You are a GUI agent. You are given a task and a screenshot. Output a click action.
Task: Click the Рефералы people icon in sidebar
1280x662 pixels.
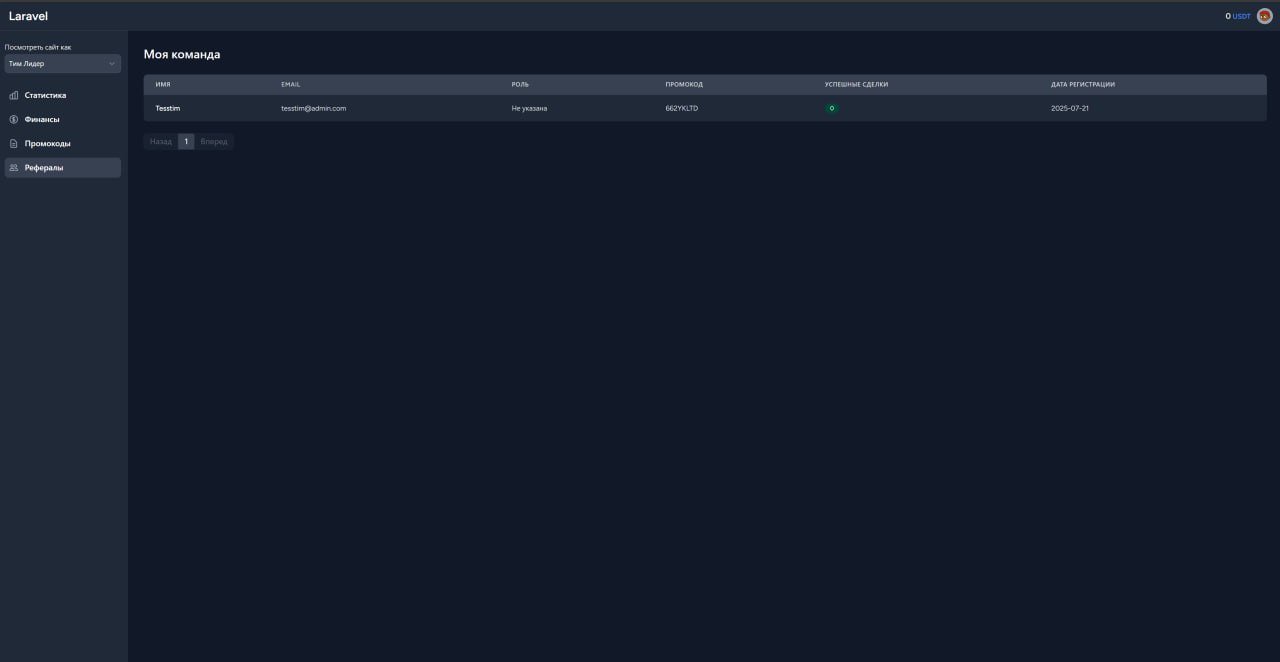pyautogui.click(x=14, y=168)
